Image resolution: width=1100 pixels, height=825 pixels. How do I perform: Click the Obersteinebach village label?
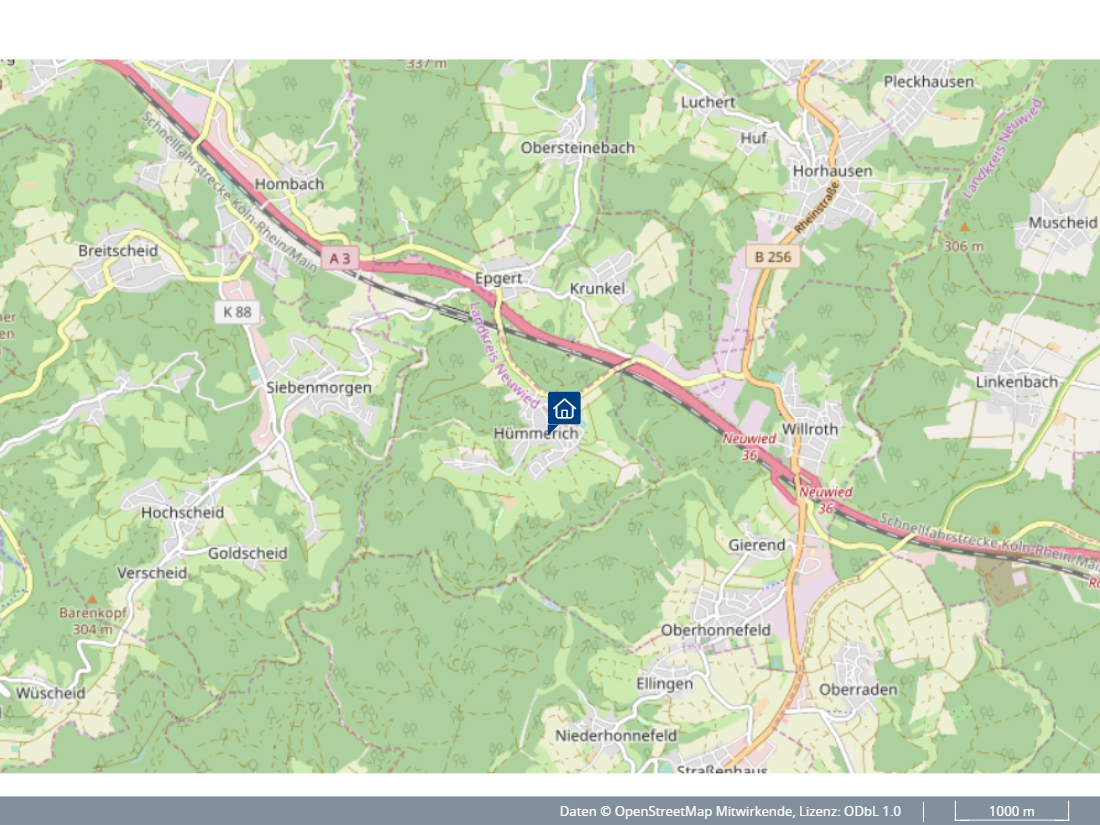tap(577, 148)
